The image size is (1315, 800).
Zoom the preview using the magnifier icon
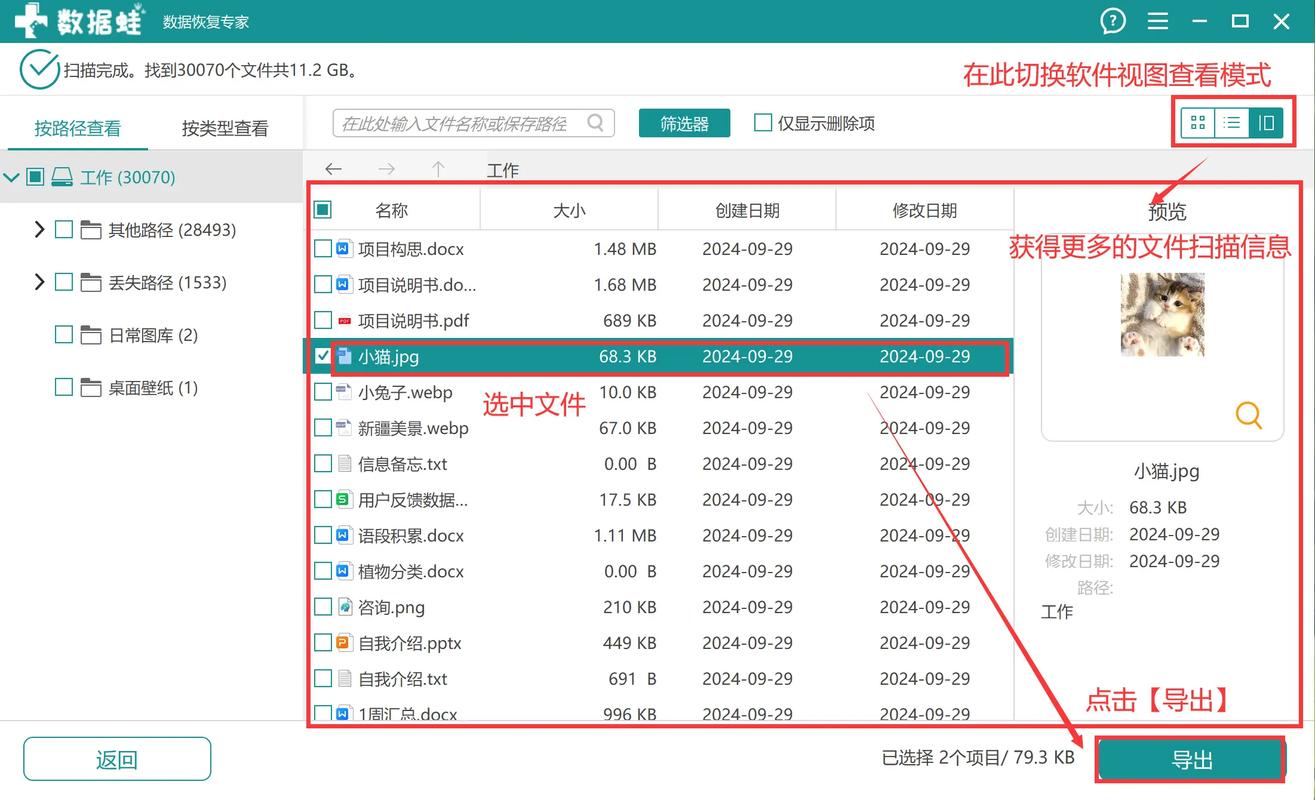point(1248,415)
